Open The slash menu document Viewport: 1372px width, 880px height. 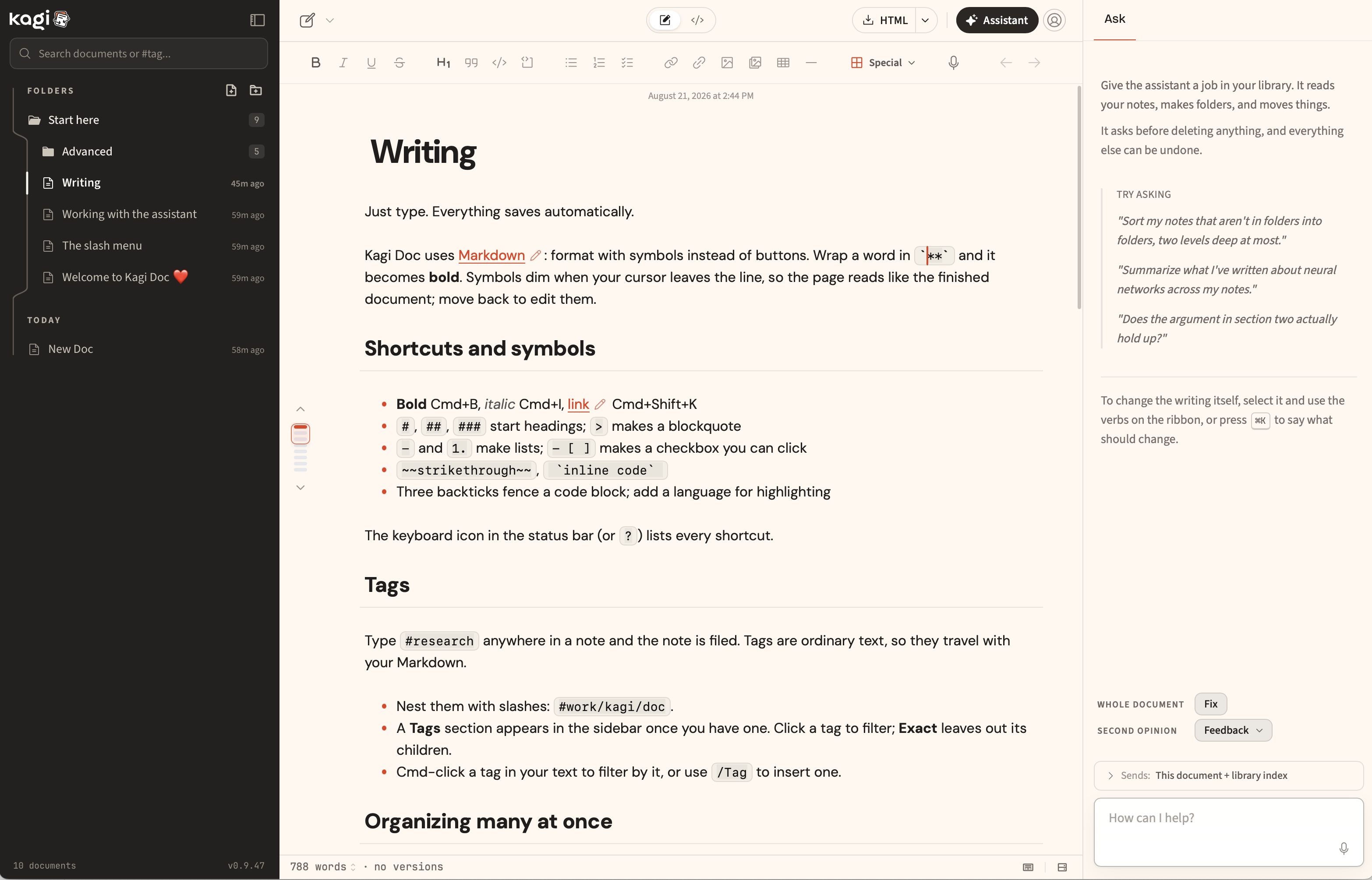pos(146,246)
